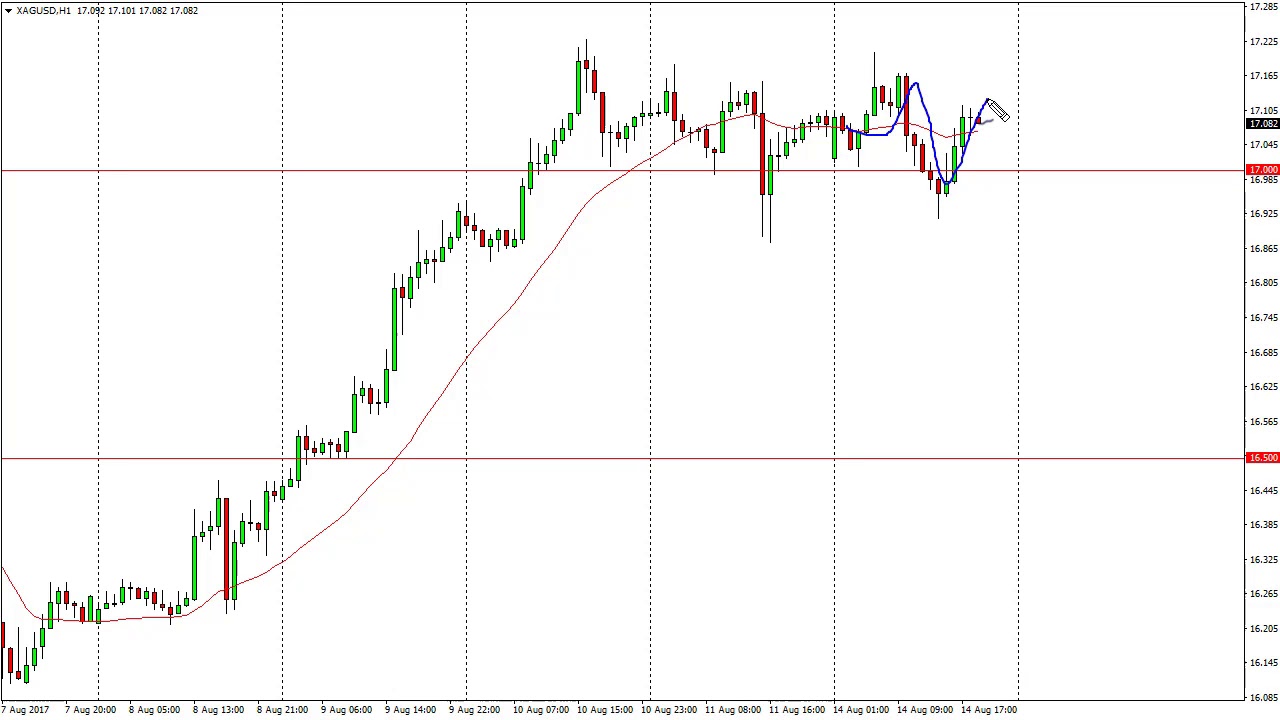
Task: Click the 14 Aug 17:00 time label
Action: 989,711
